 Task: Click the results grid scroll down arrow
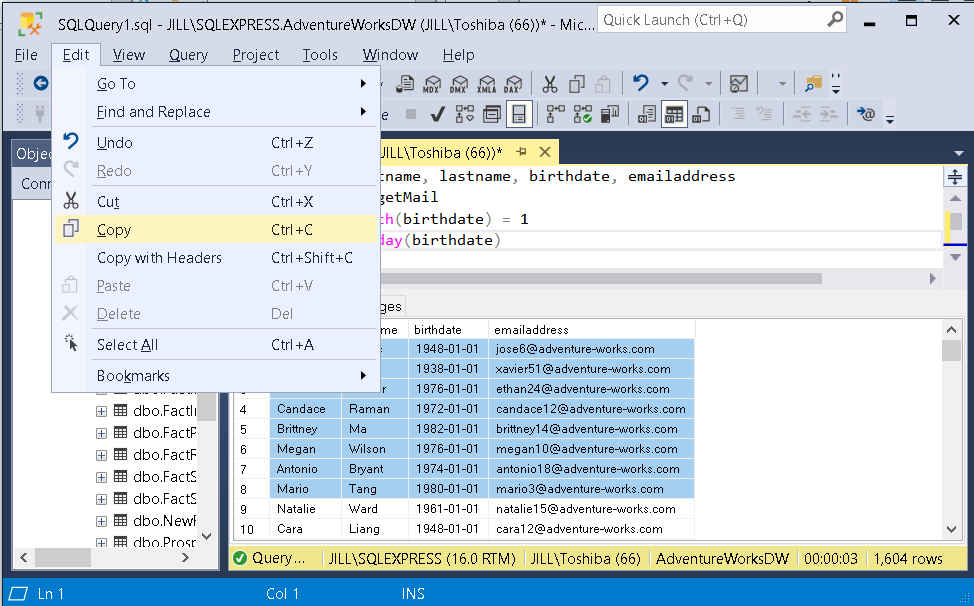[x=951, y=529]
